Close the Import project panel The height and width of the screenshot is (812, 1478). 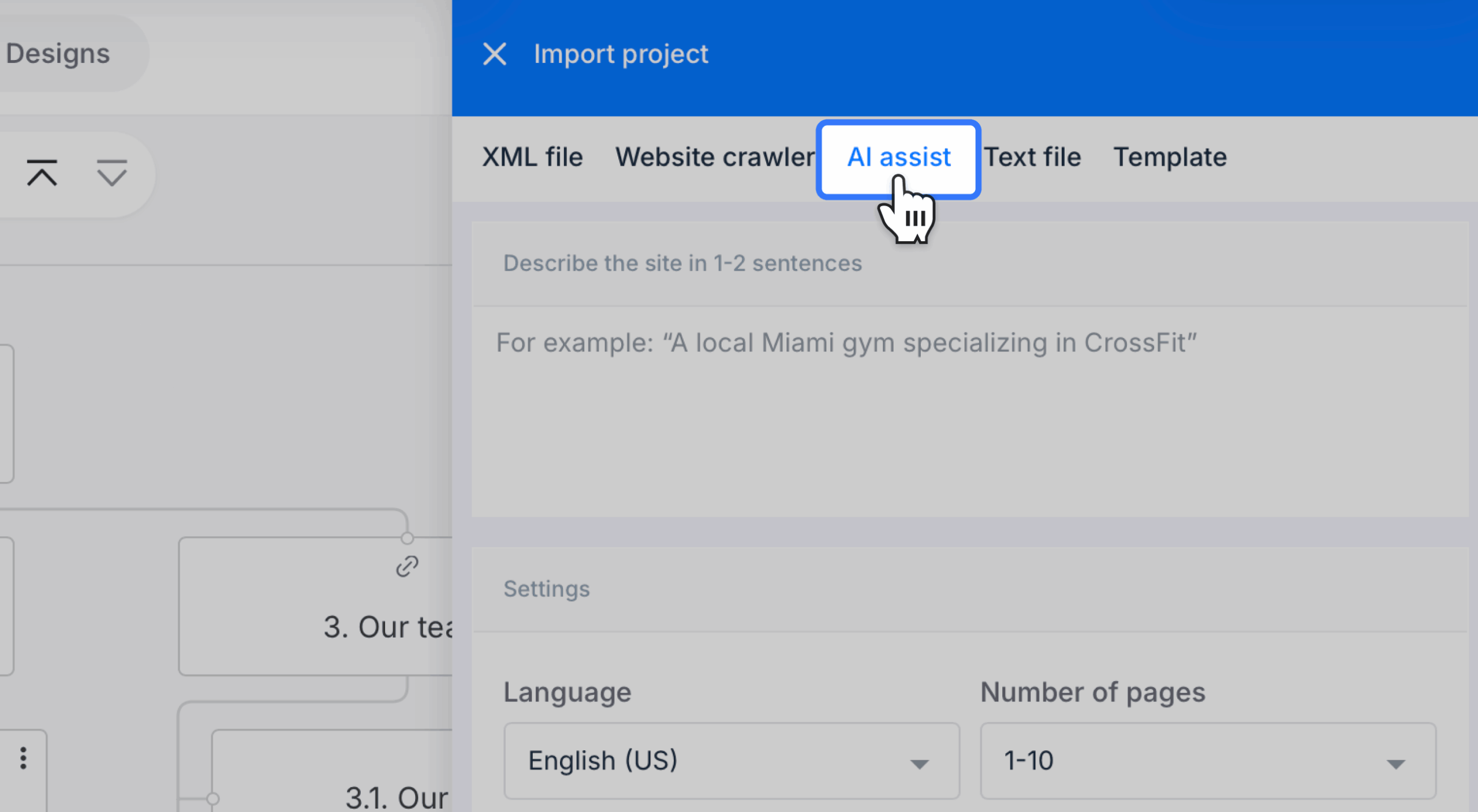pyautogui.click(x=495, y=54)
